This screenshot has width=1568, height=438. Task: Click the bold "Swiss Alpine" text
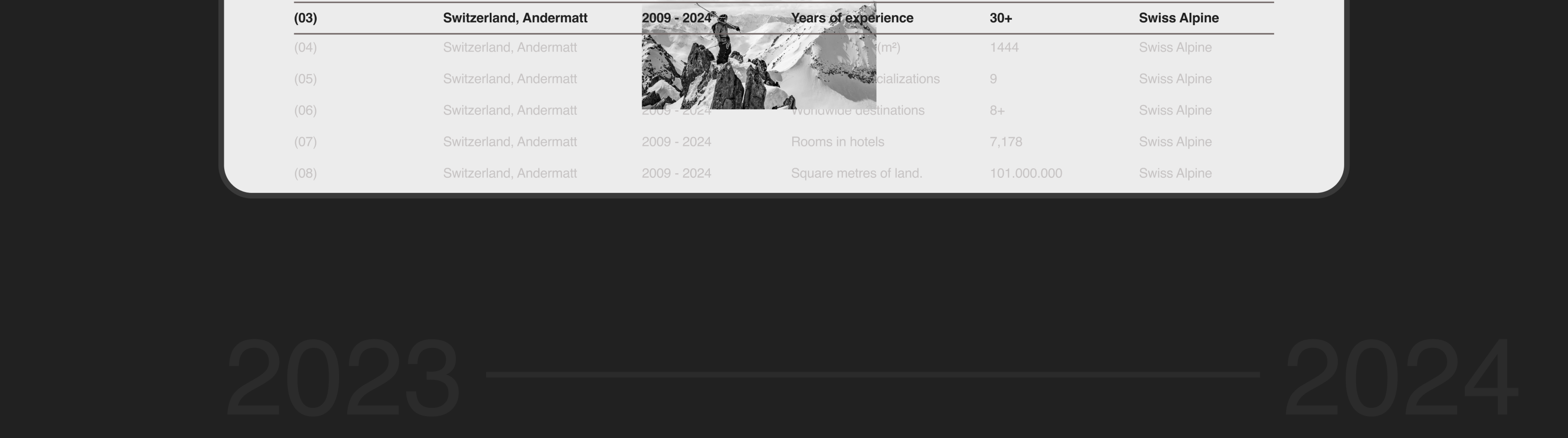[x=1179, y=18]
